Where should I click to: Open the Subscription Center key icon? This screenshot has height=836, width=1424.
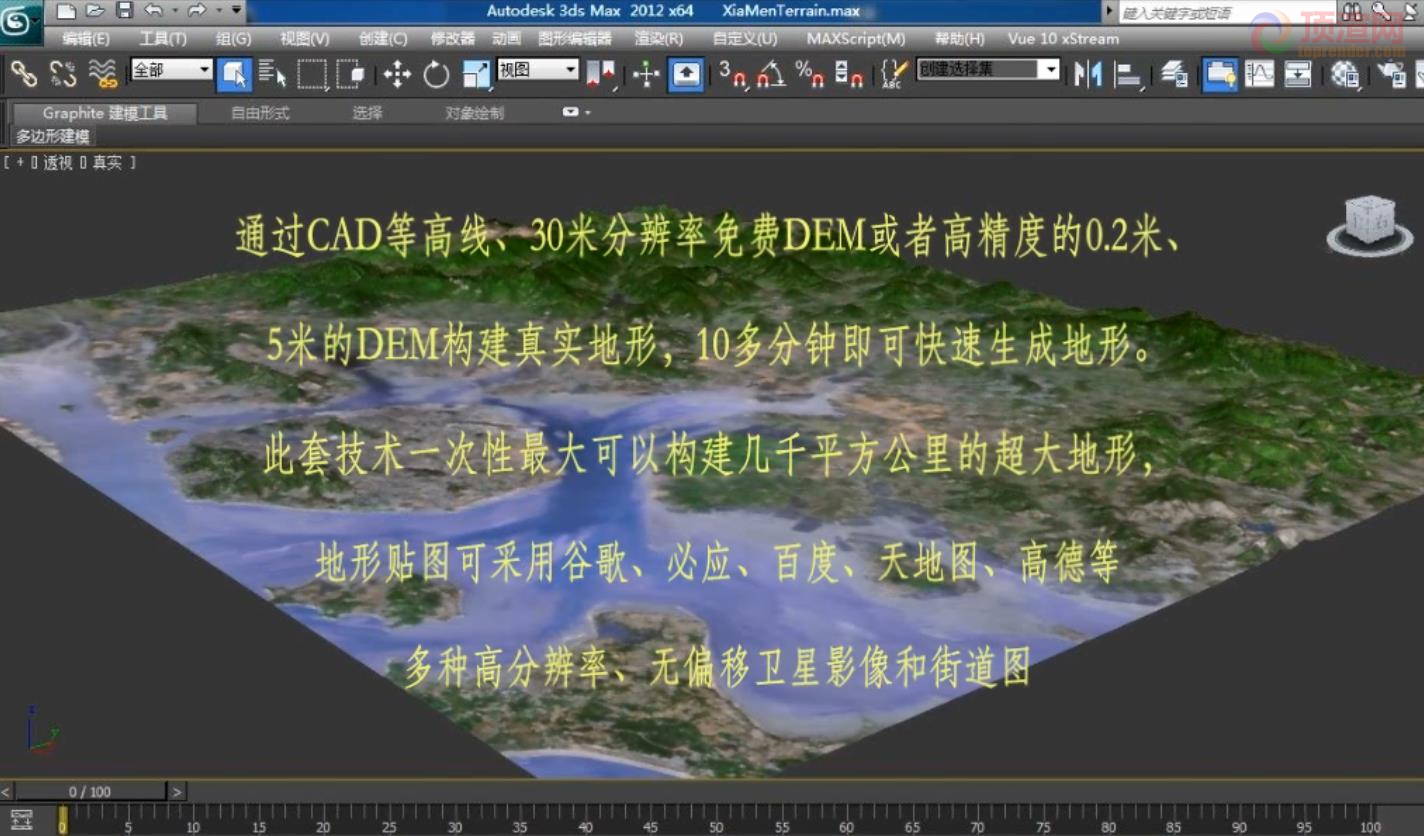click(1381, 12)
